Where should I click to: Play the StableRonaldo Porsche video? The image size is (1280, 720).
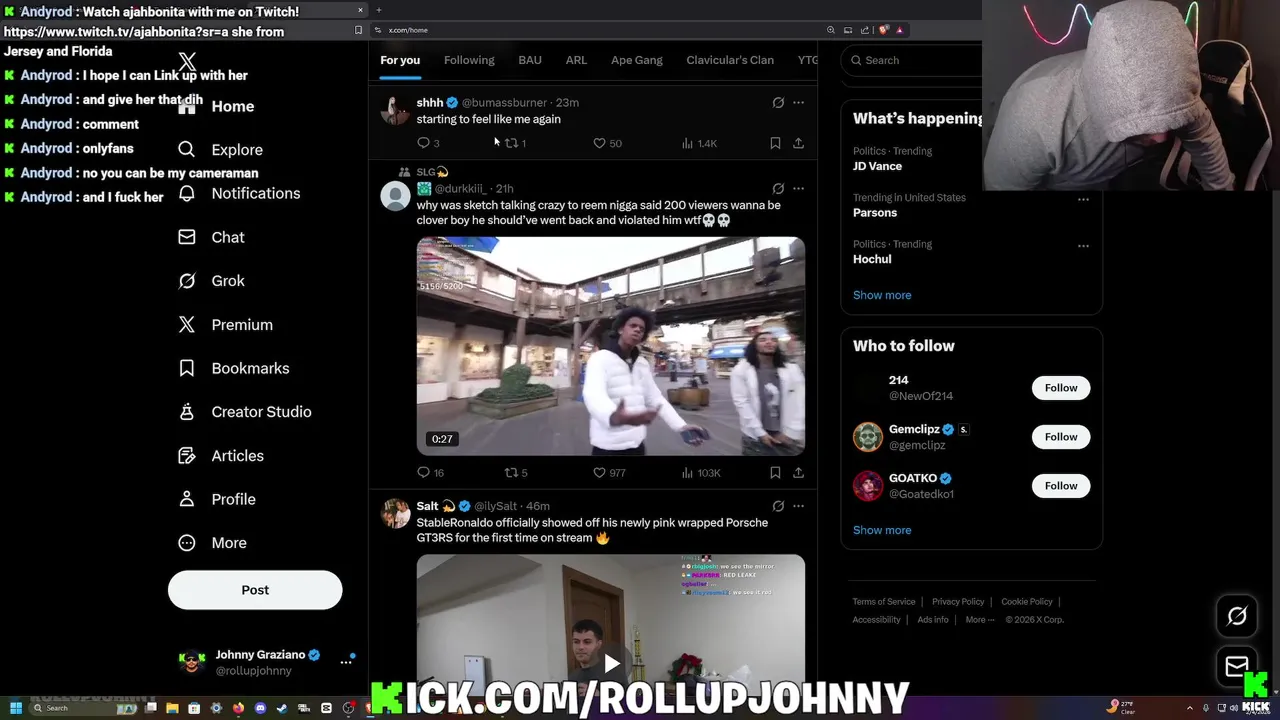pos(611,662)
